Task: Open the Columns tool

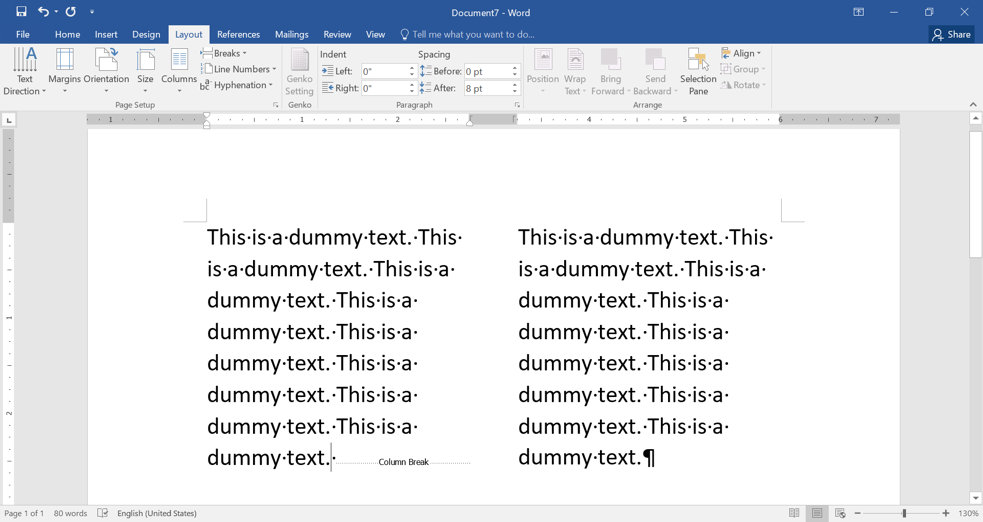Action: tap(179, 70)
